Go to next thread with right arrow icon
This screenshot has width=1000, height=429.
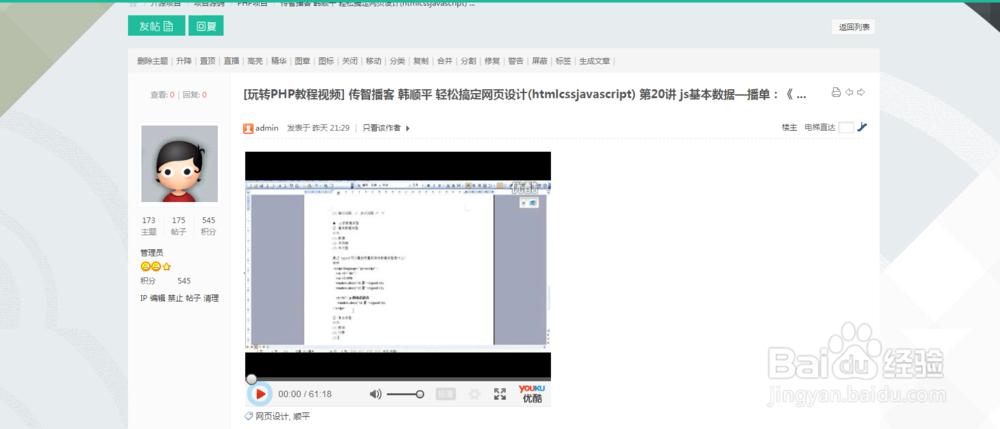pos(861,92)
